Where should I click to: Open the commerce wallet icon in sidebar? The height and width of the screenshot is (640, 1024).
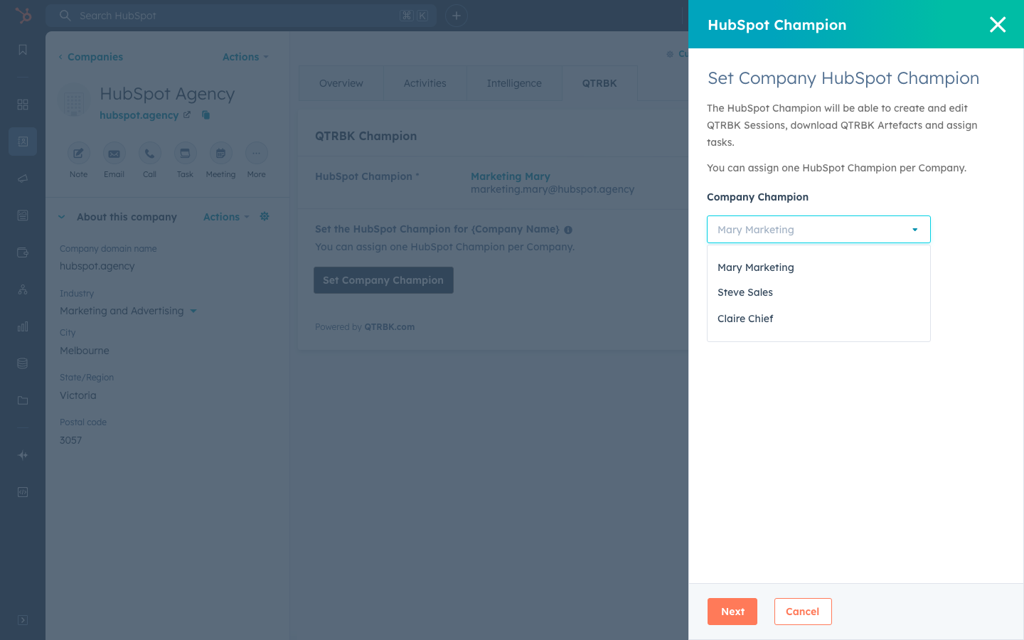click(x=23, y=253)
